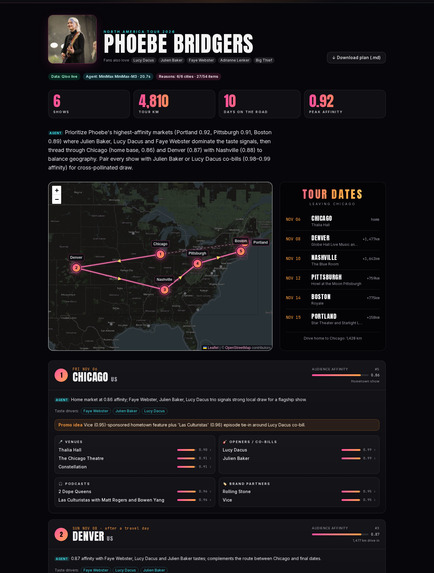Select Nov 15 Portland in Tour Dates

tap(332, 319)
